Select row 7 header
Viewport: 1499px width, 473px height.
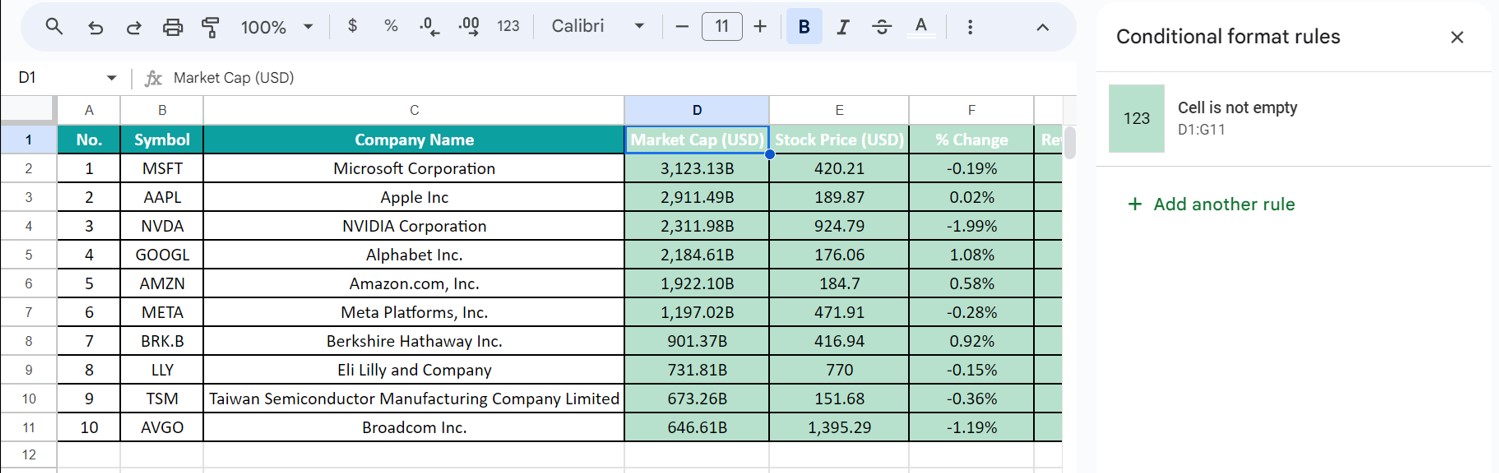(28, 312)
